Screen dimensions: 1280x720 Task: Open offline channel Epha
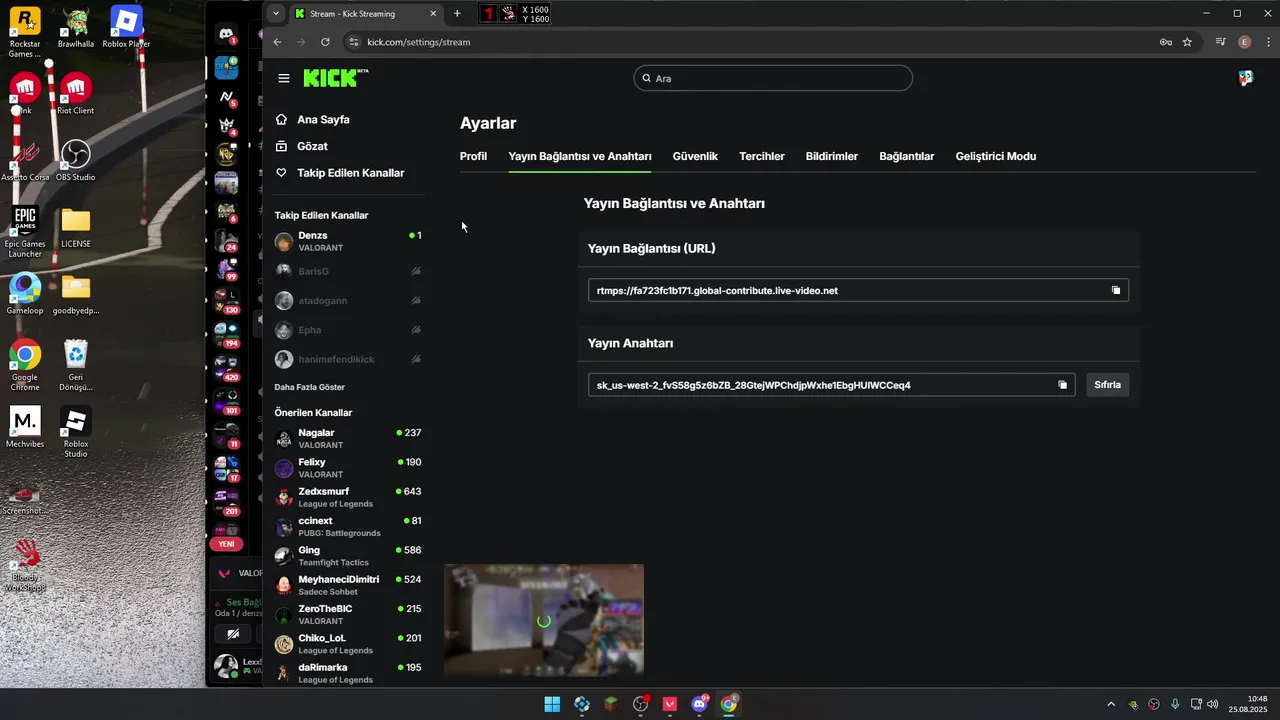point(348,329)
